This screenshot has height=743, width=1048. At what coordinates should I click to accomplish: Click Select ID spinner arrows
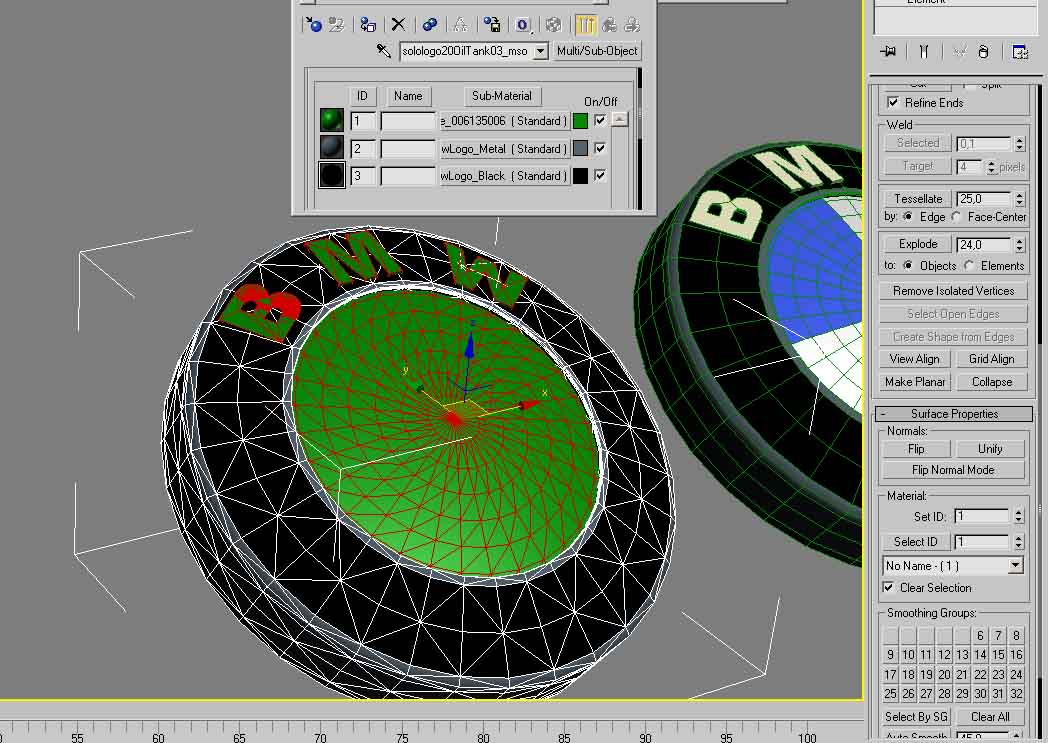point(1019,542)
